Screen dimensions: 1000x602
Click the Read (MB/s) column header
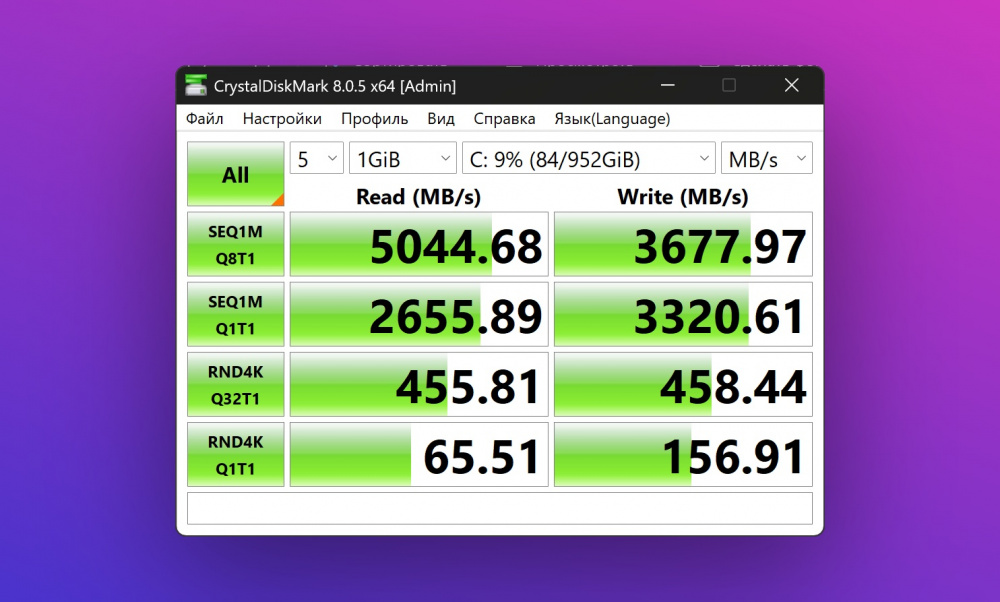click(x=418, y=196)
